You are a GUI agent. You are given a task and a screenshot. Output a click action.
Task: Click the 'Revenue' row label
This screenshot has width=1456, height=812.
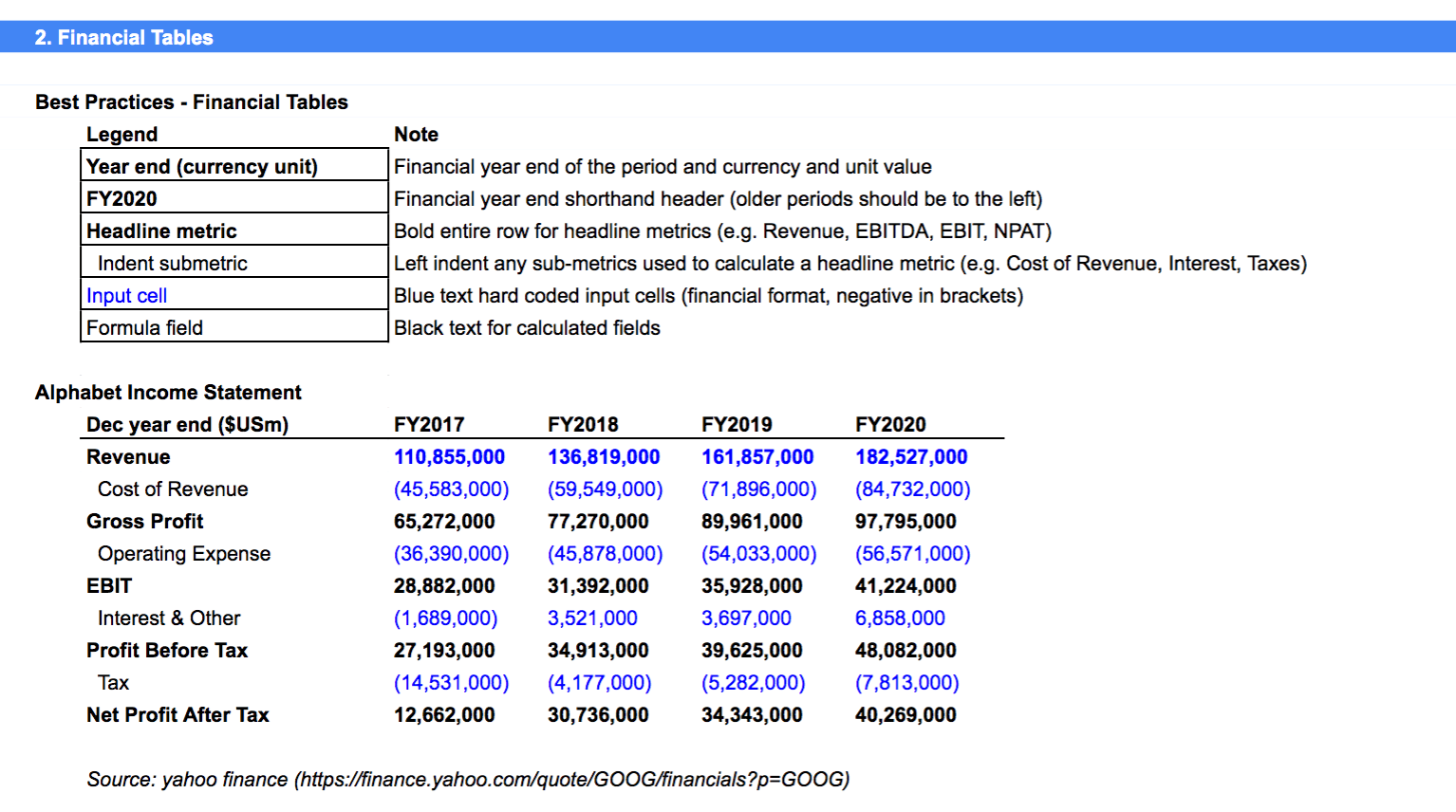click(x=128, y=457)
